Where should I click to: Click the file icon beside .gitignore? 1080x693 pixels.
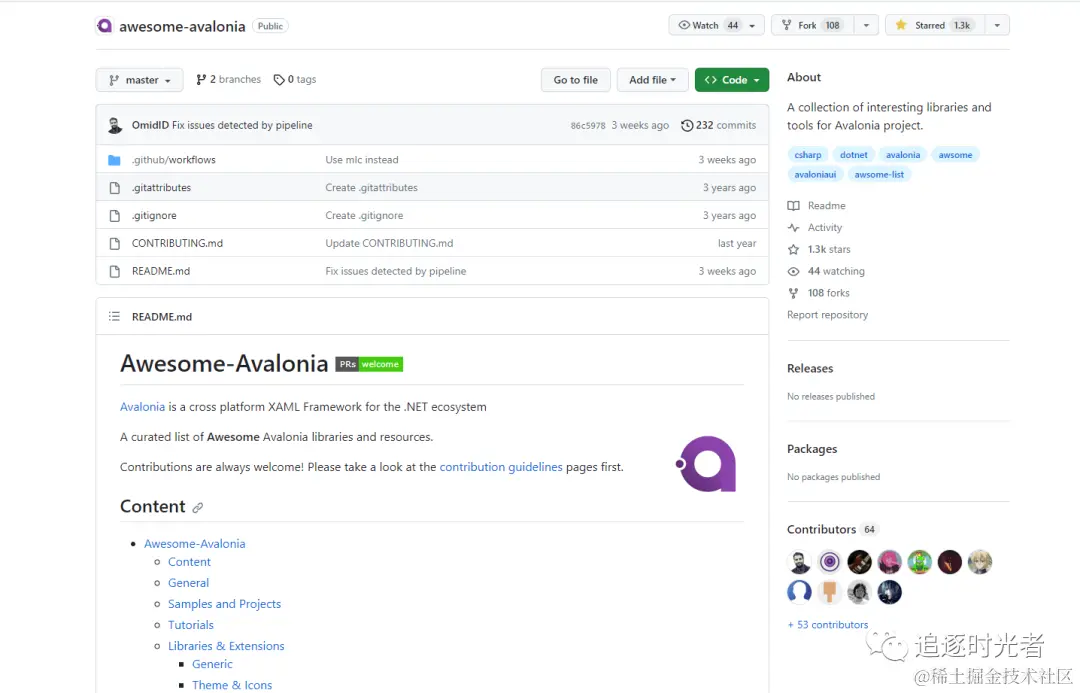point(114,216)
